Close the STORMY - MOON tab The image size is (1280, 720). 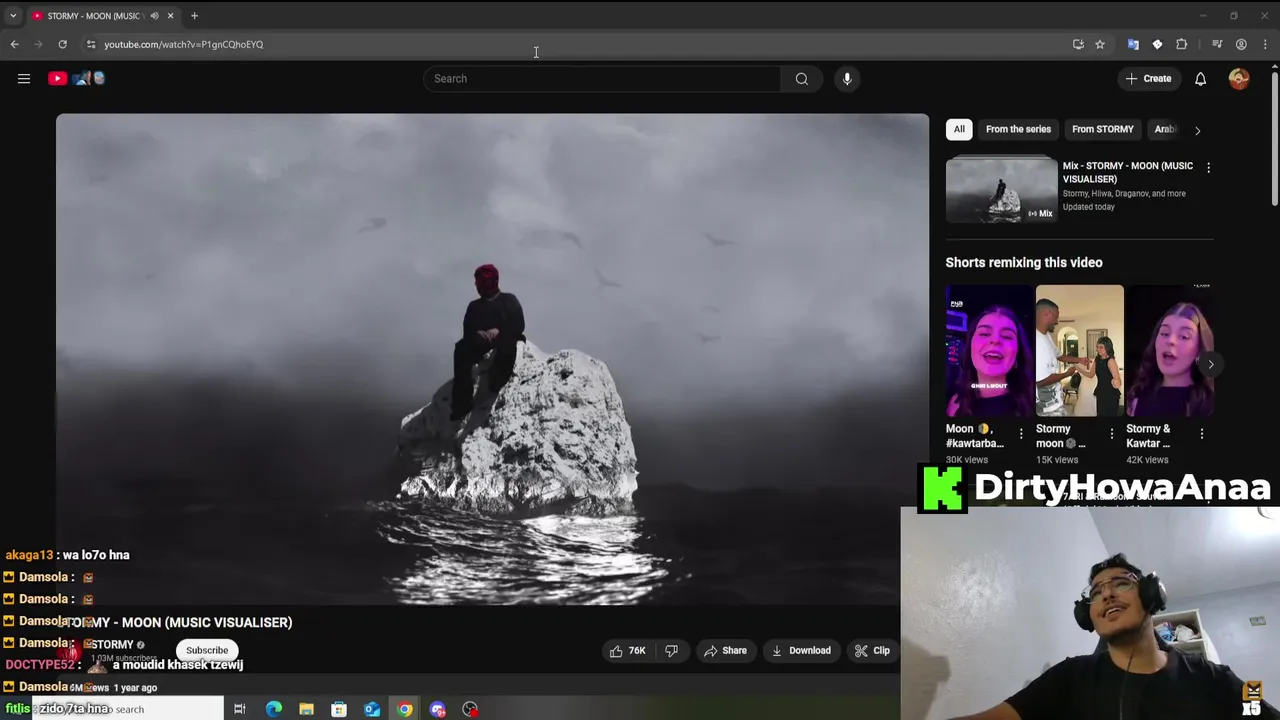coord(170,16)
